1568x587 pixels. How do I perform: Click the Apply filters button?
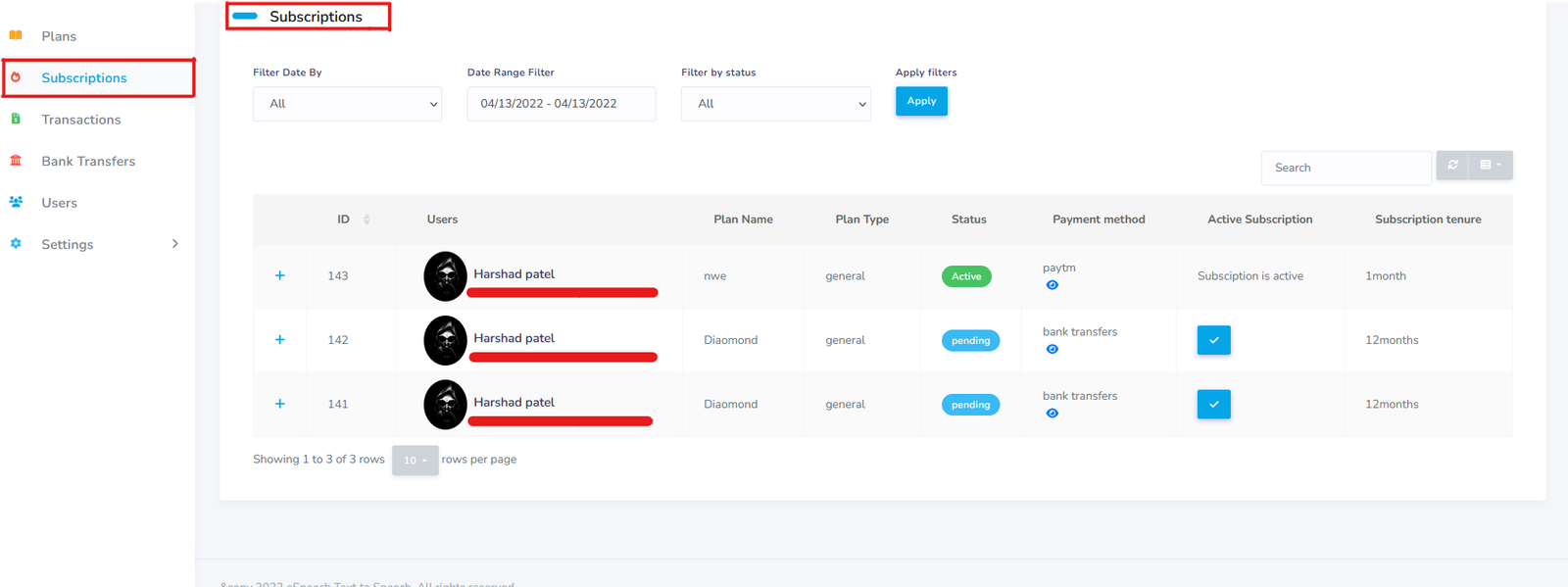click(920, 101)
